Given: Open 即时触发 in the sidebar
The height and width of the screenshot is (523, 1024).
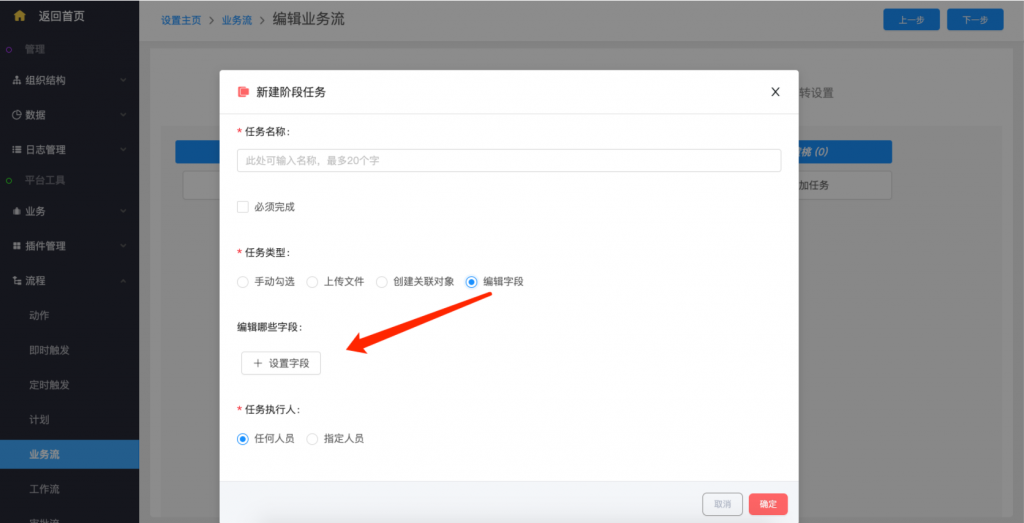Looking at the screenshot, I should tap(49, 350).
